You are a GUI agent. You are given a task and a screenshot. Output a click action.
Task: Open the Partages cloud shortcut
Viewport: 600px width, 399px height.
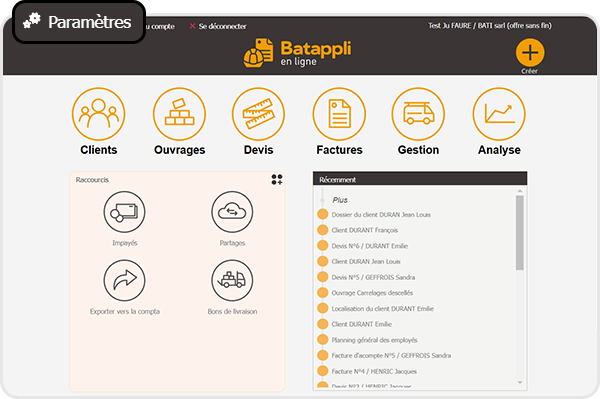click(x=232, y=212)
